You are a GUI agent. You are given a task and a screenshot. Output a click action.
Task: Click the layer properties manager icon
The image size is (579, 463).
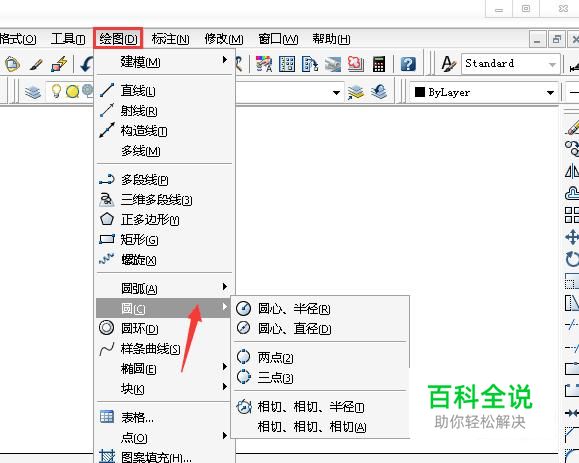pyautogui.click(x=32, y=92)
